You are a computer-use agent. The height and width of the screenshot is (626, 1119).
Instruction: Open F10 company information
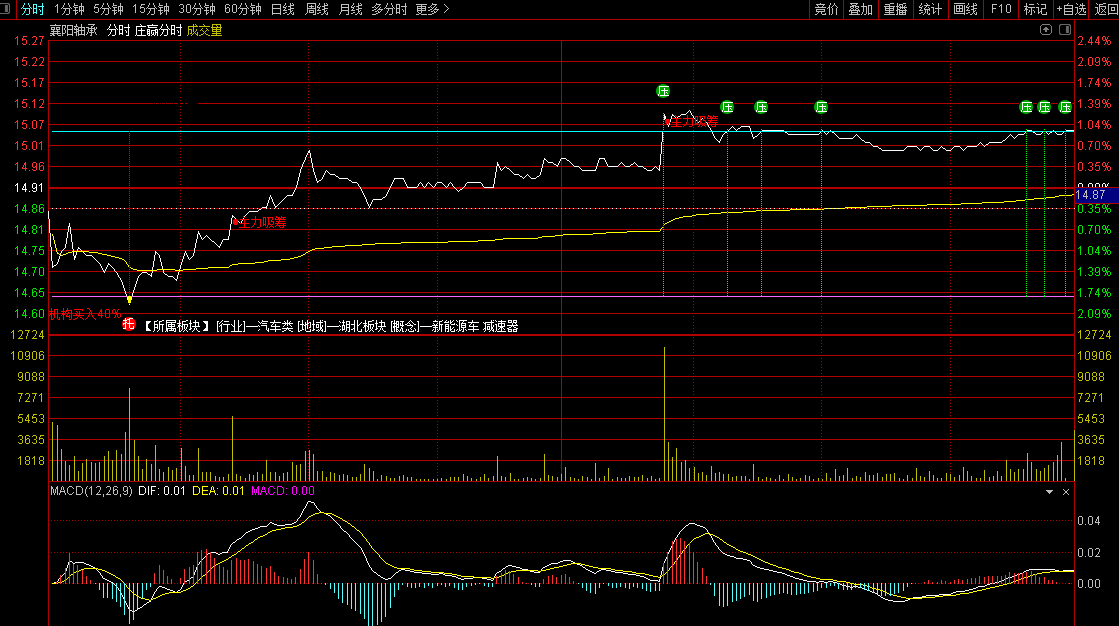(x=1001, y=9)
